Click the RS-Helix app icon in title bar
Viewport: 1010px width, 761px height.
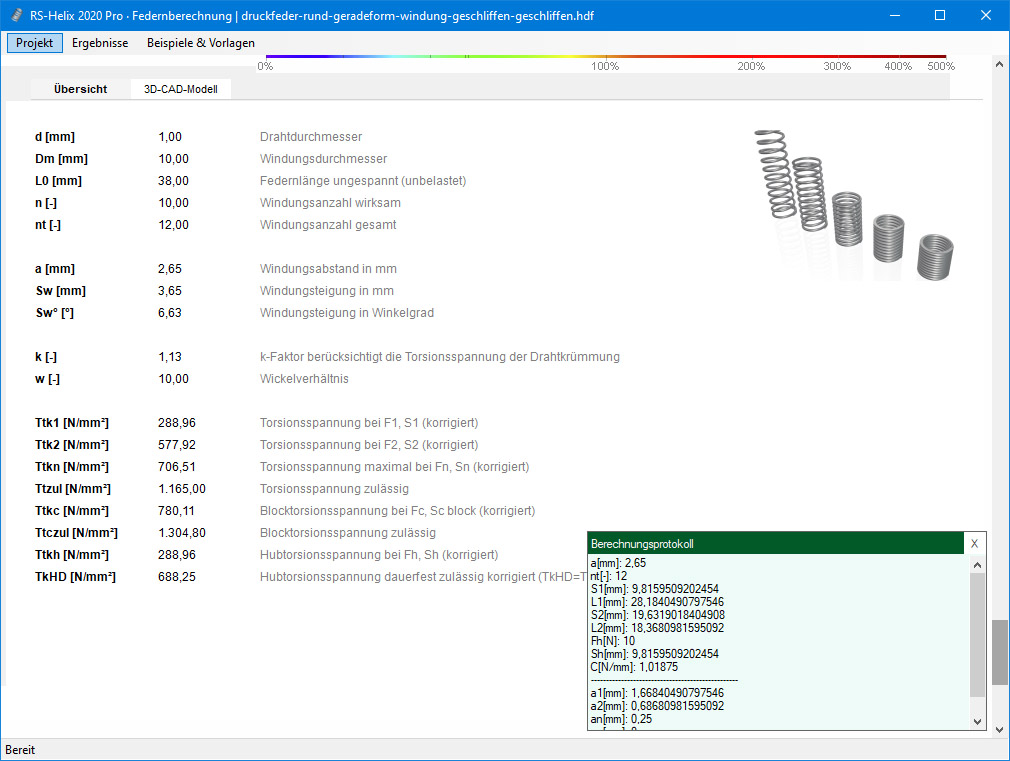click(x=15, y=16)
